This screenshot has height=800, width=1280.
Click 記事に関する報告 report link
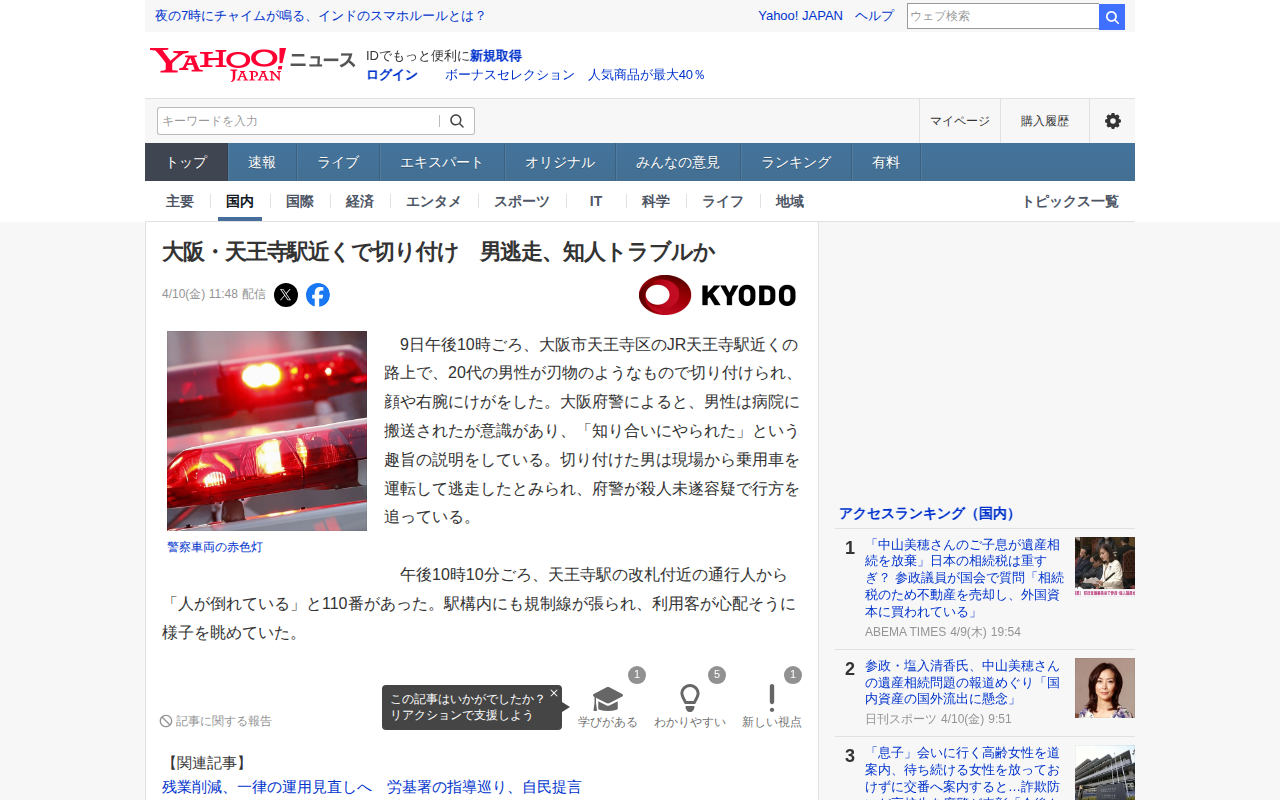[216, 721]
